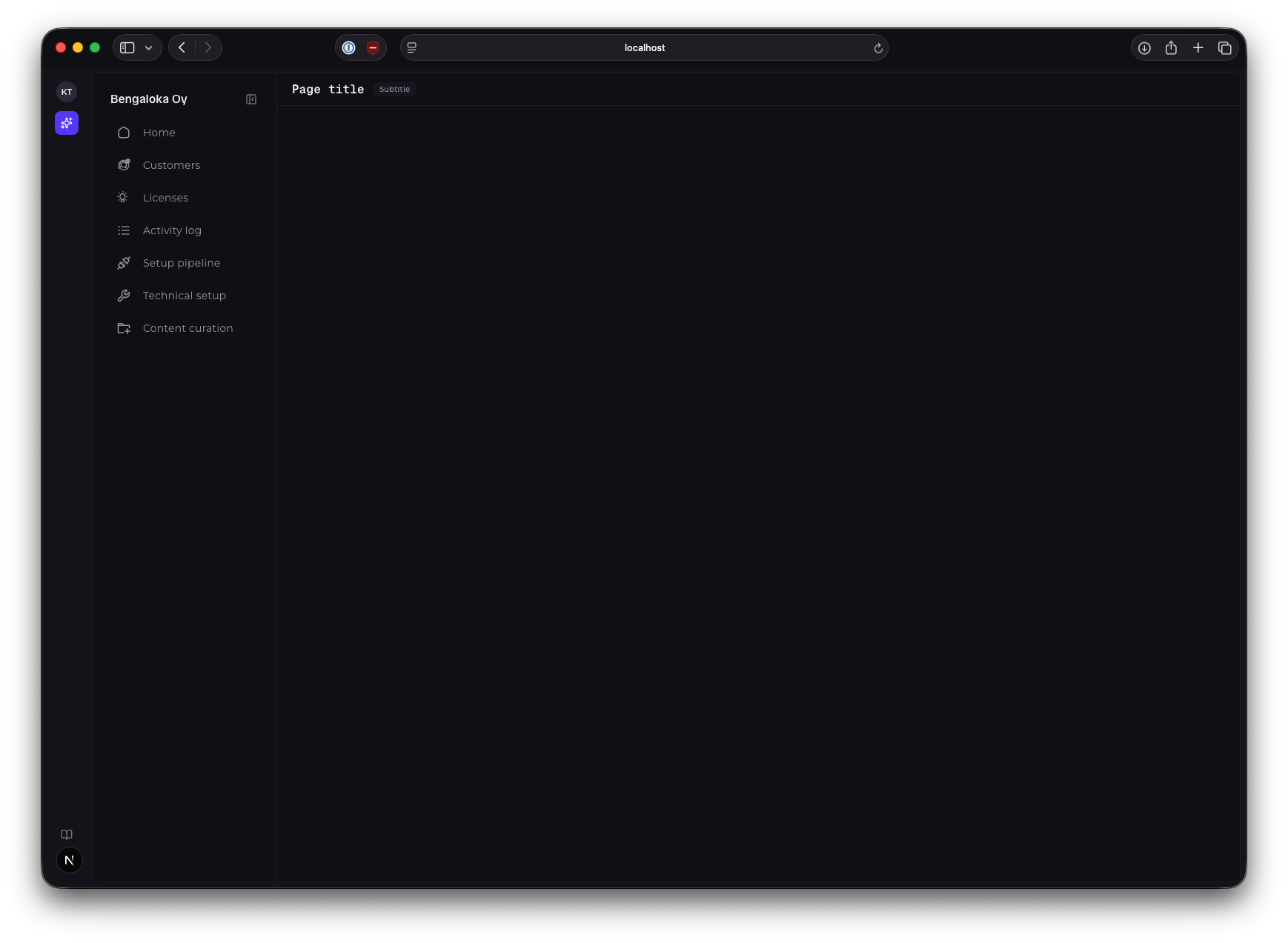Click the Licenses lightbulb icon

click(x=124, y=197)
